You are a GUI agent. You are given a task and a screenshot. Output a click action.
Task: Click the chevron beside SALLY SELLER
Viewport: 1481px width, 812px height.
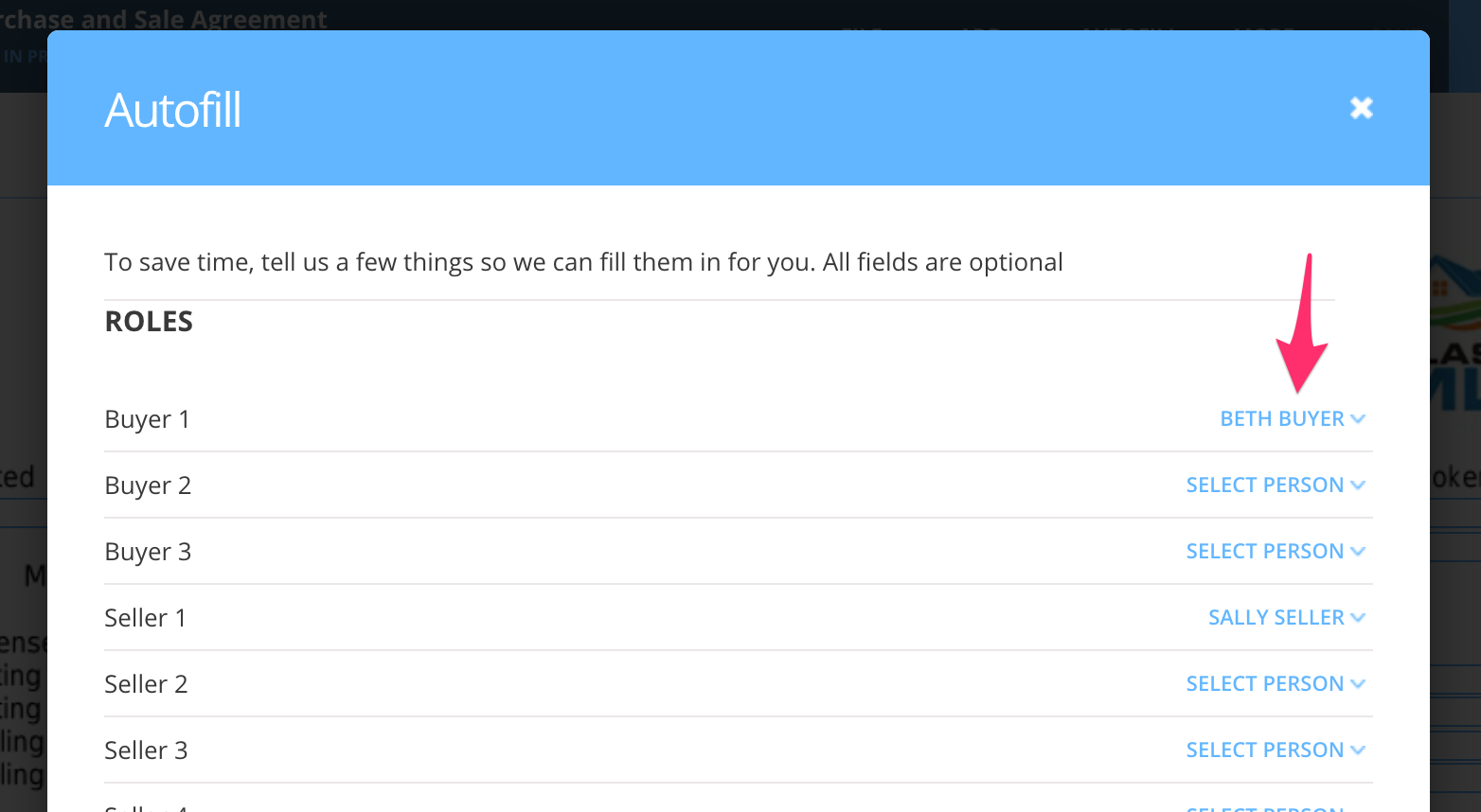1358,618
